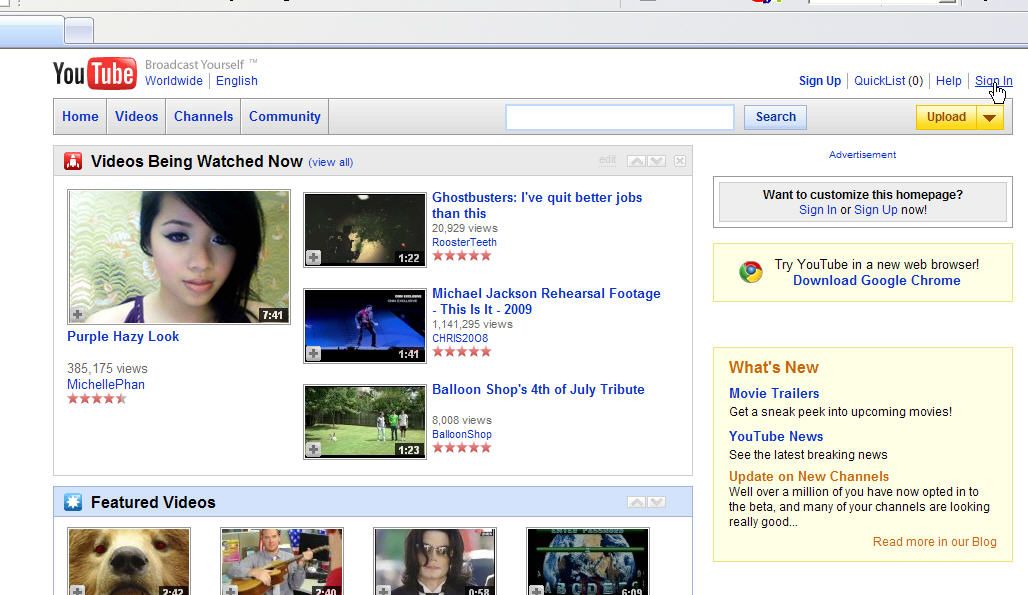The height and width of the screenshot is (595, 1028).
Task: Open QuickList (0) link
Action: pyautogui.click(x=888, y=81)
